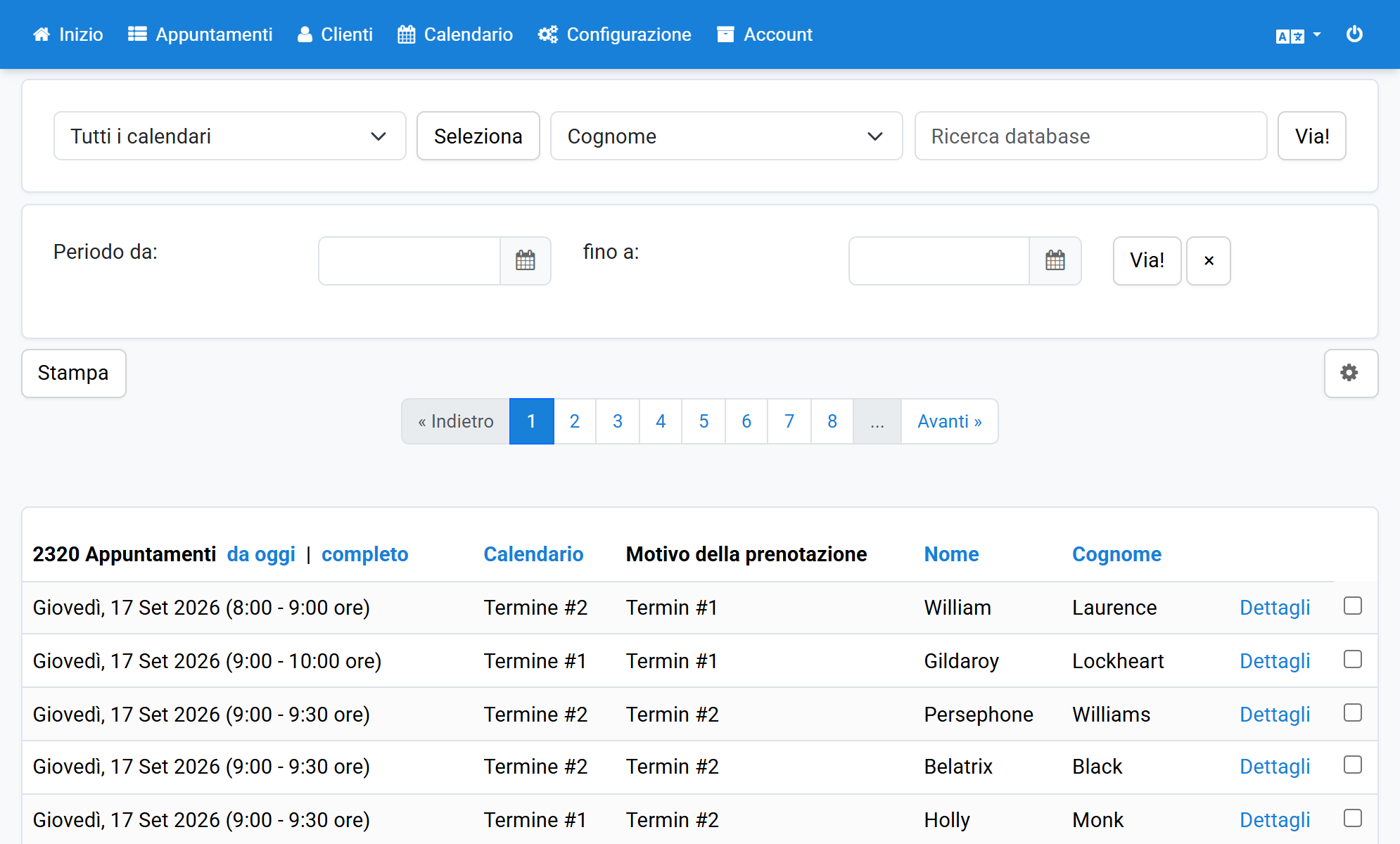1400x844 pixels.
Task: Open the Cognome search field dropdown
Action: pyautogui.click(x=726, y=136)
